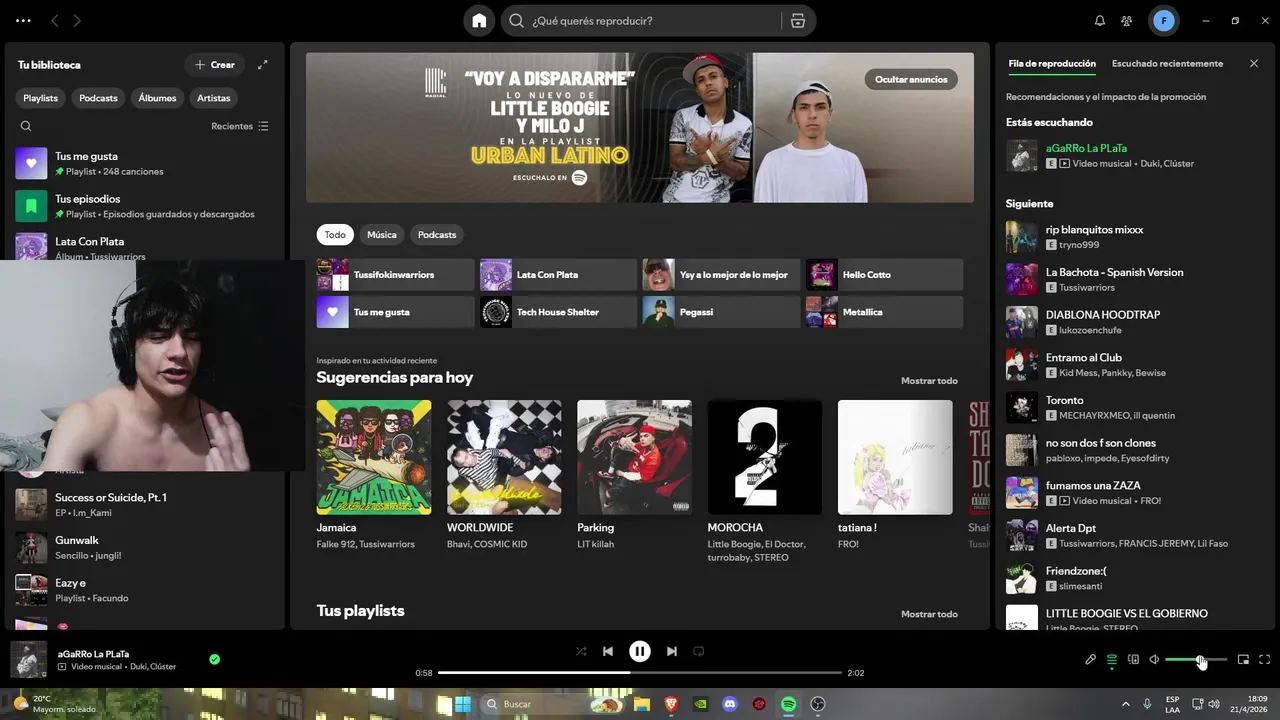Adjust the volume slider
This screenshot has width=1280, height=720.
(x=1196, y=659)
